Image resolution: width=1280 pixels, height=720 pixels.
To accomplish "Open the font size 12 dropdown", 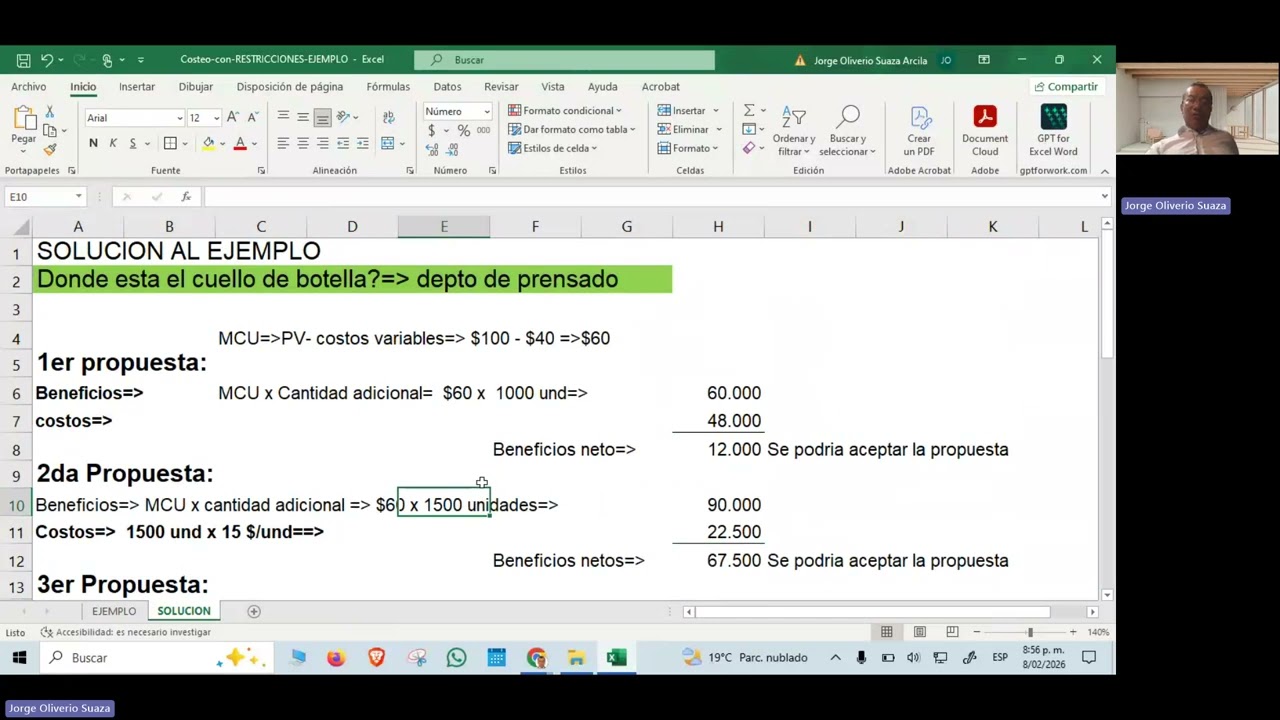I will (216, 118).
